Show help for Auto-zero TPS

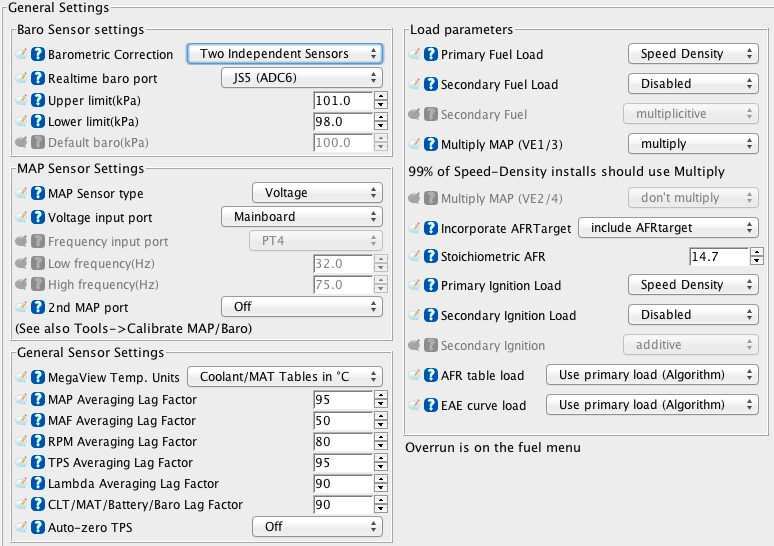[x=39, y=527]
